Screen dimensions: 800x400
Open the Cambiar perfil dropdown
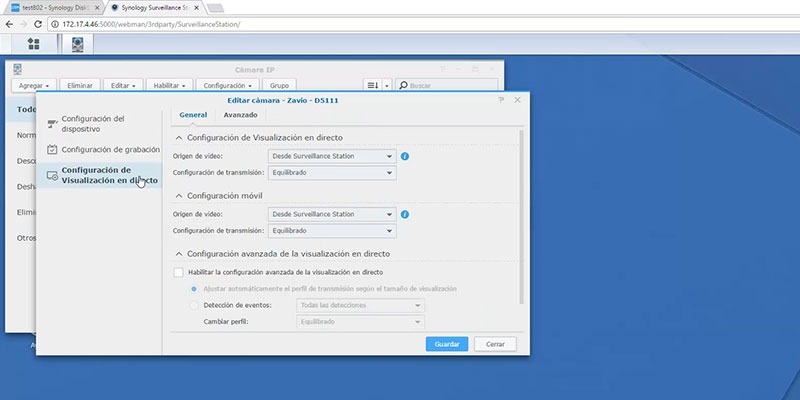[x=360, y=322]
